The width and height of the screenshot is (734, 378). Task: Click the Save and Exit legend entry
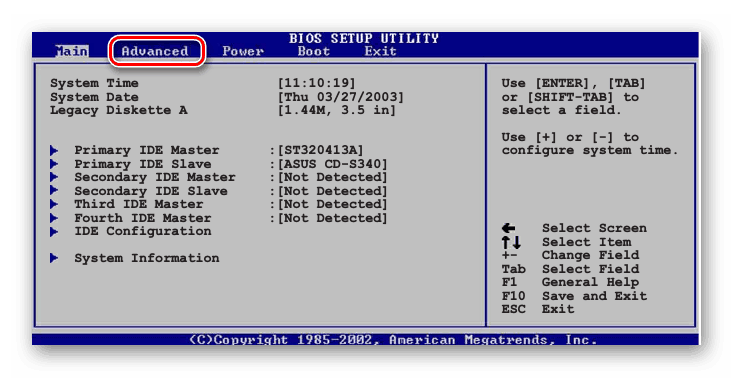[x=595, y=296]
